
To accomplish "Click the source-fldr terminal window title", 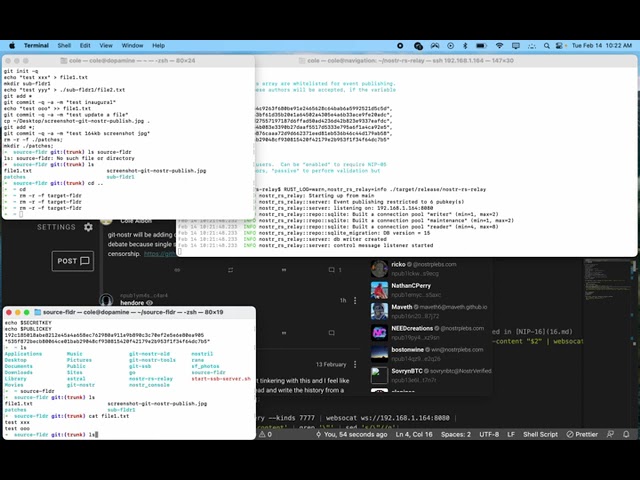I will [133, 312].
